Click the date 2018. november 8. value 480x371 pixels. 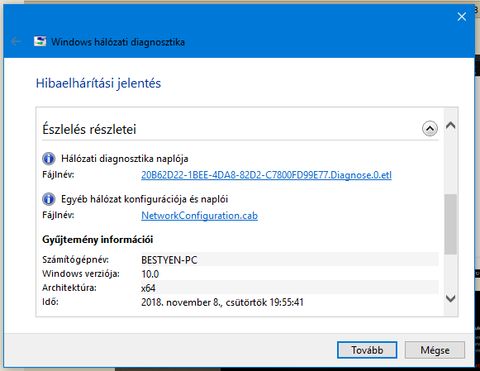222,302
